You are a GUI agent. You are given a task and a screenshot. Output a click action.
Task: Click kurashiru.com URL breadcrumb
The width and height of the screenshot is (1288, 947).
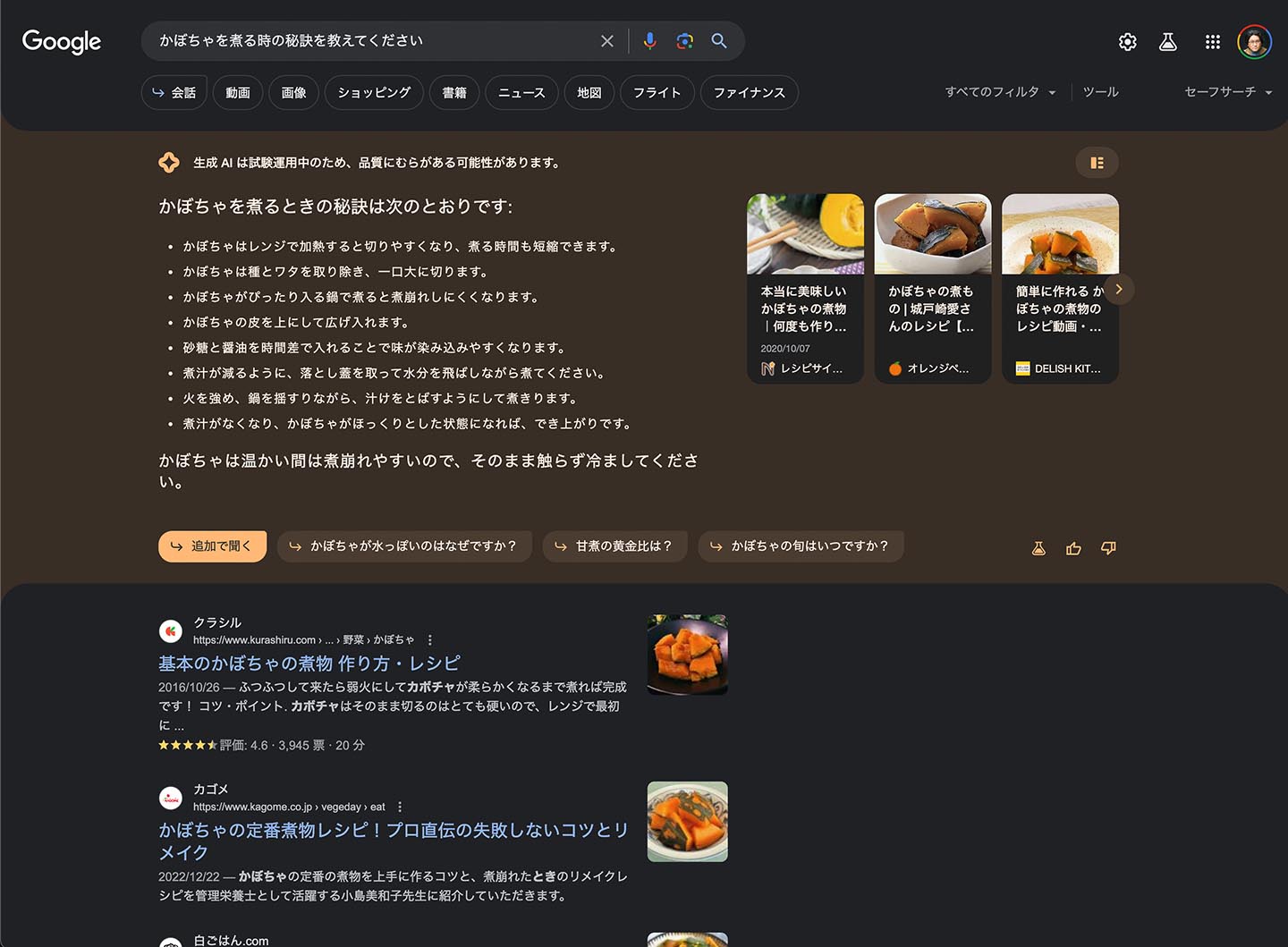pyautogui.click(x=303, y=640)
